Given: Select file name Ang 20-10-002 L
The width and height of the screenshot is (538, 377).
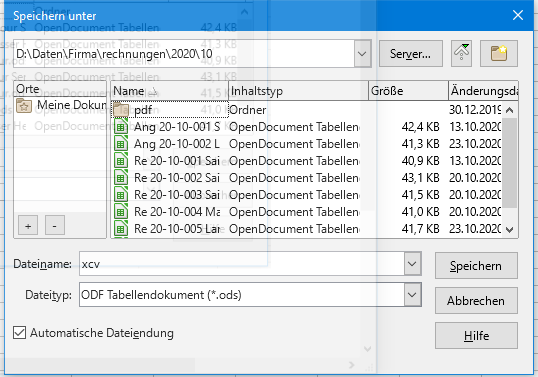Looking at the screenshot, I should pyautogui.click(x=177, y=144).
